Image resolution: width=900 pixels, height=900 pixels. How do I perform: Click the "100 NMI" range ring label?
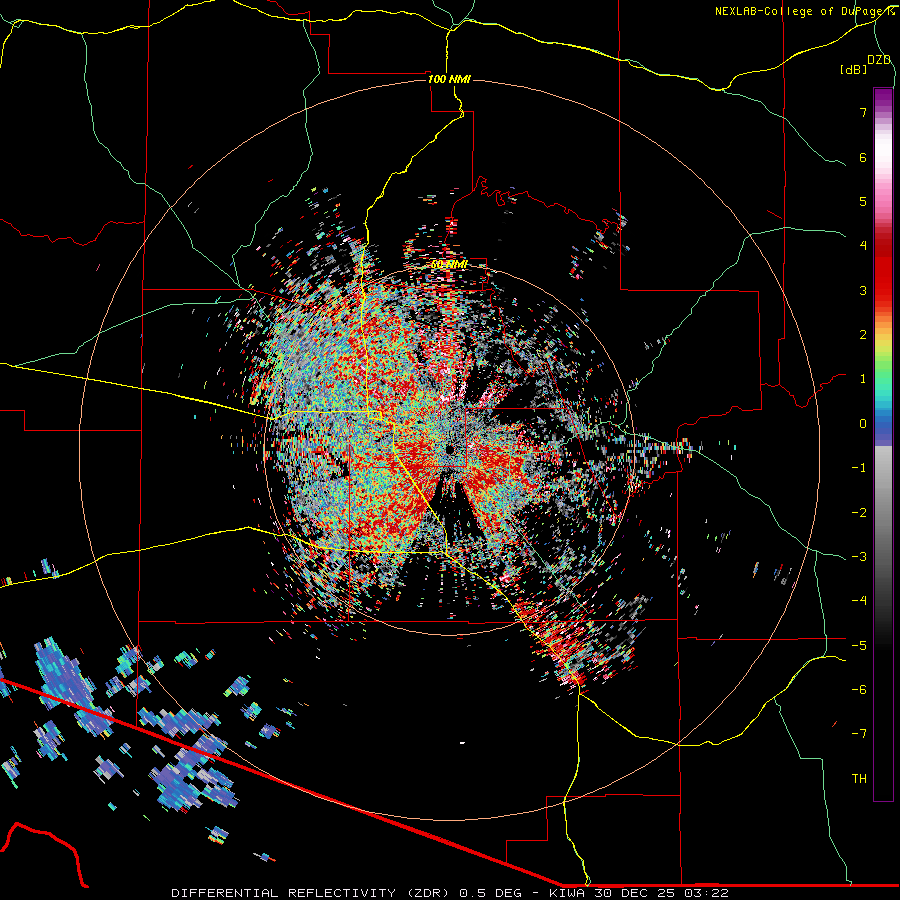coord(449,79)
